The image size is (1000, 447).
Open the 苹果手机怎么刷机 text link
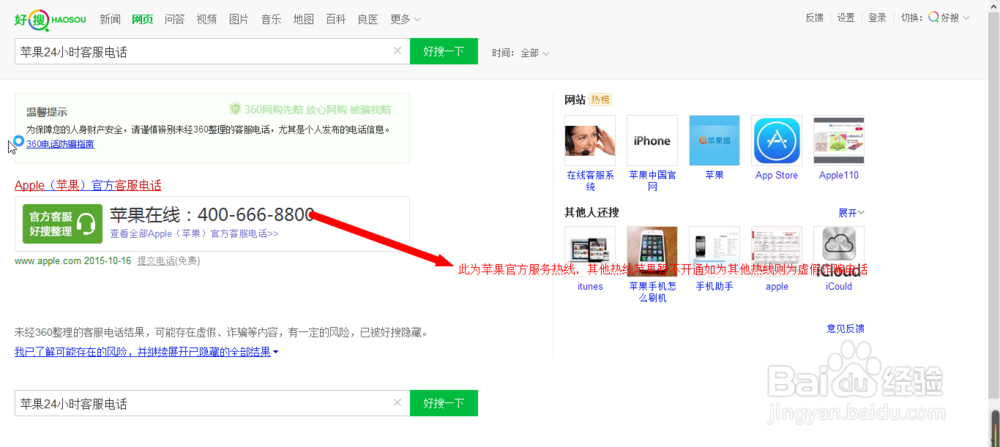[x=652, y=292]
